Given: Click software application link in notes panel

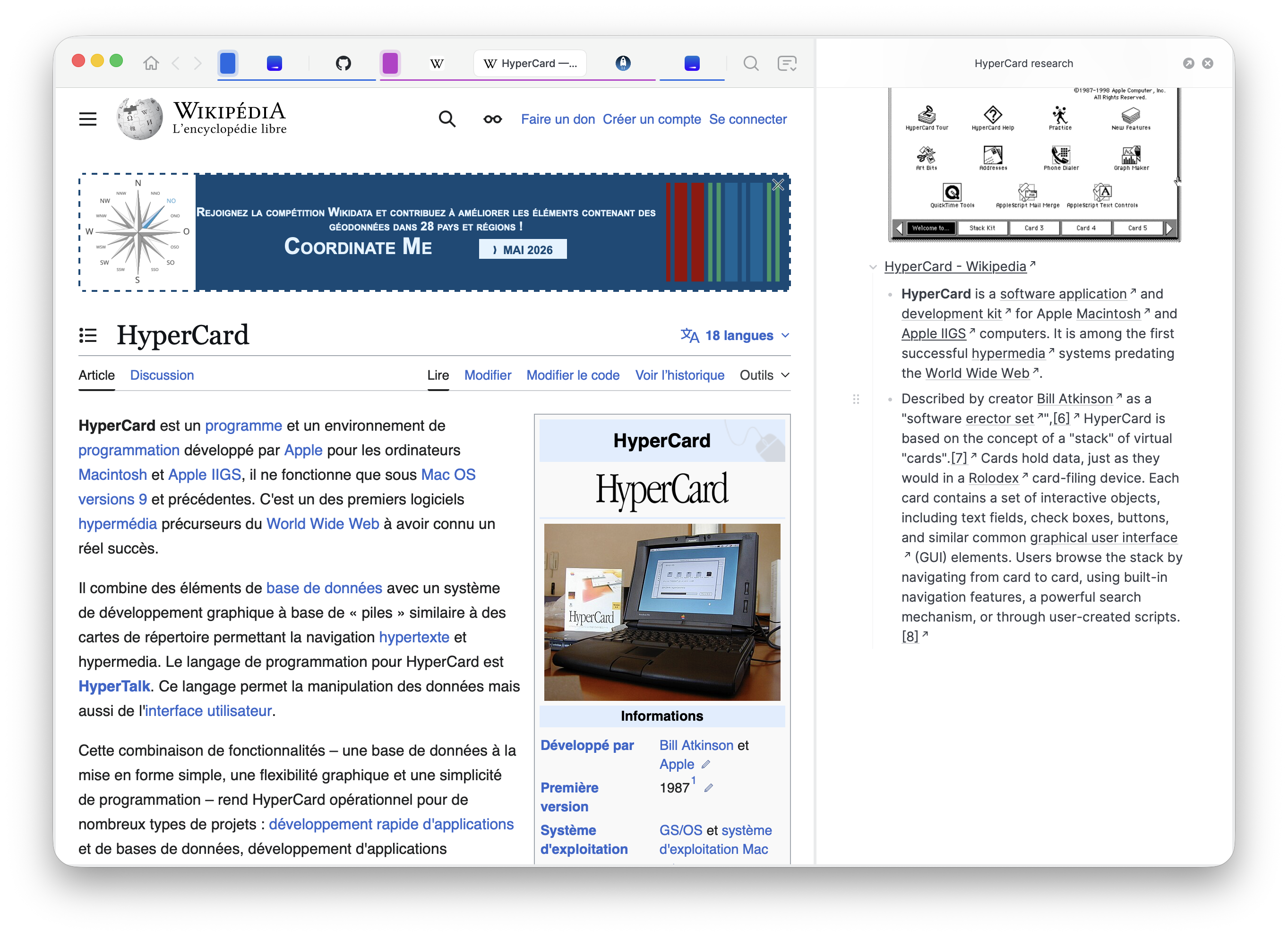Looking at the screenshot, I should [x=1063, y=293].
